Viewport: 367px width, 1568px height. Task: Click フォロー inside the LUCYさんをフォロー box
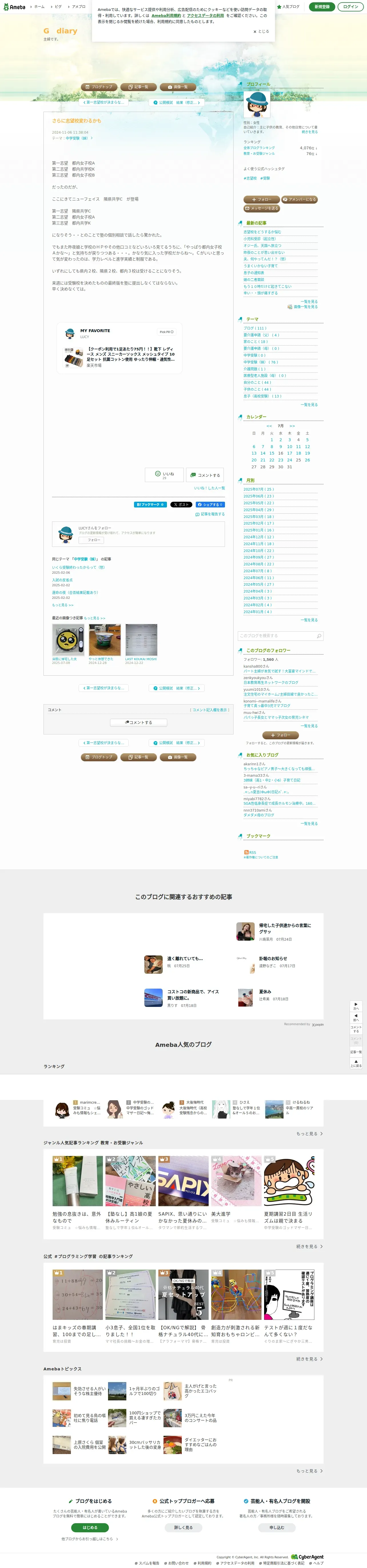point(91,540)
